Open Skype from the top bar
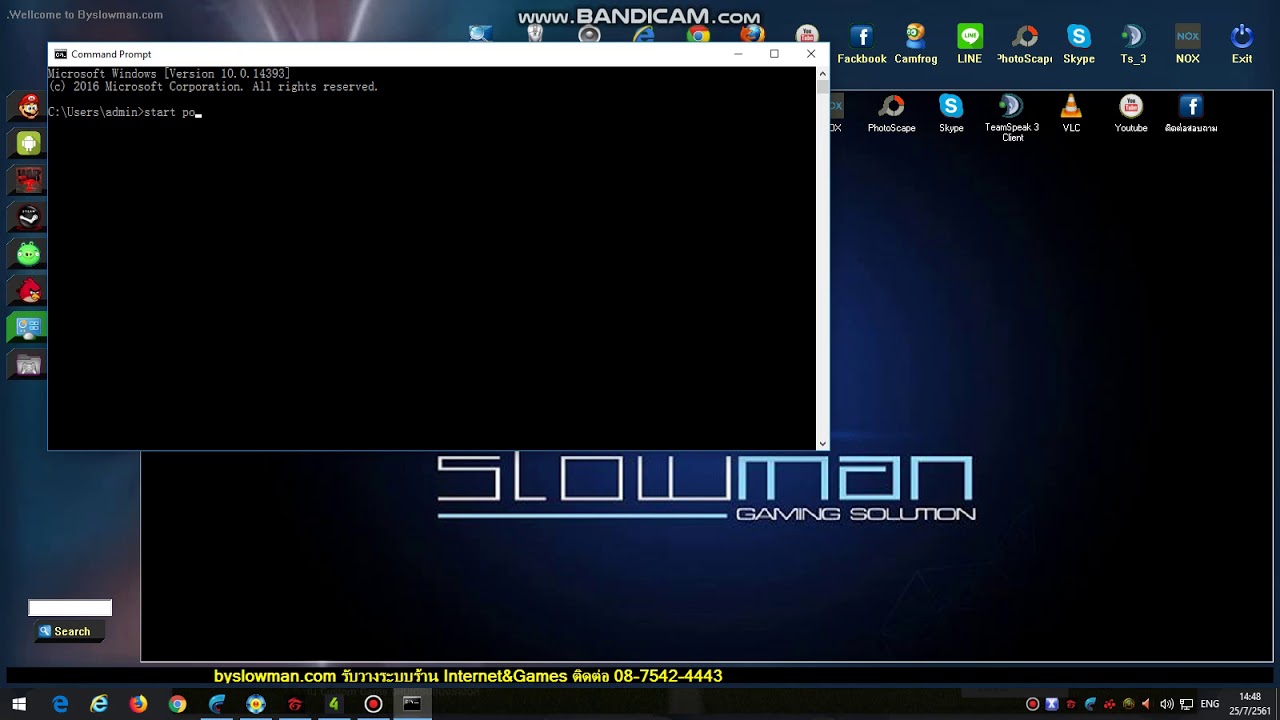Screen dimensions: 1280x720 pyautogui.click(x=1079, y=45)
